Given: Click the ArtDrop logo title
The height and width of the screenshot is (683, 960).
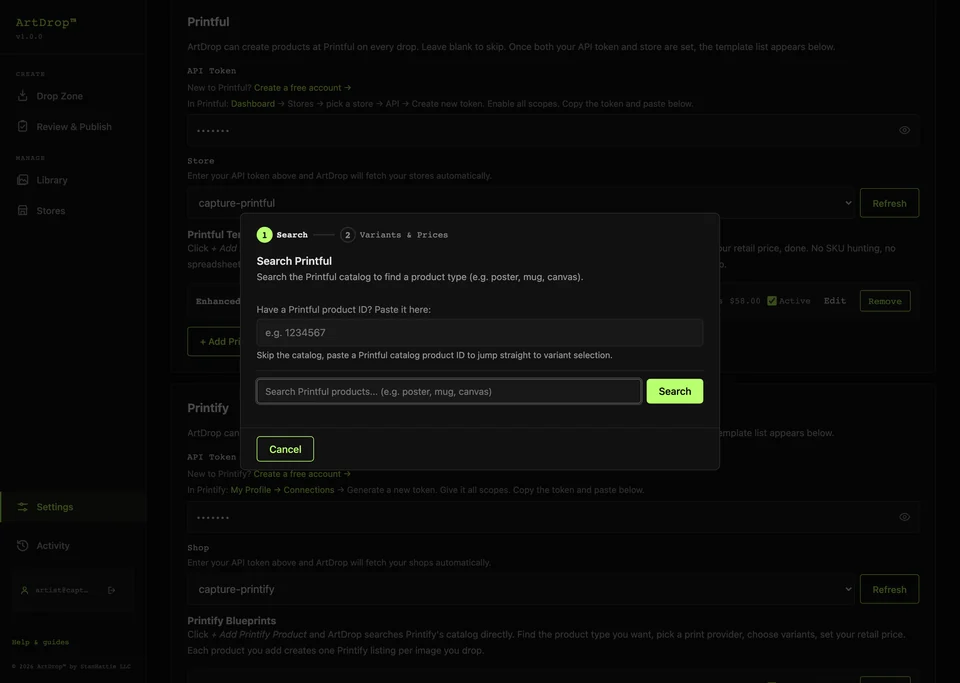Looking at the screenshot, I should click(x=46, y=23).
